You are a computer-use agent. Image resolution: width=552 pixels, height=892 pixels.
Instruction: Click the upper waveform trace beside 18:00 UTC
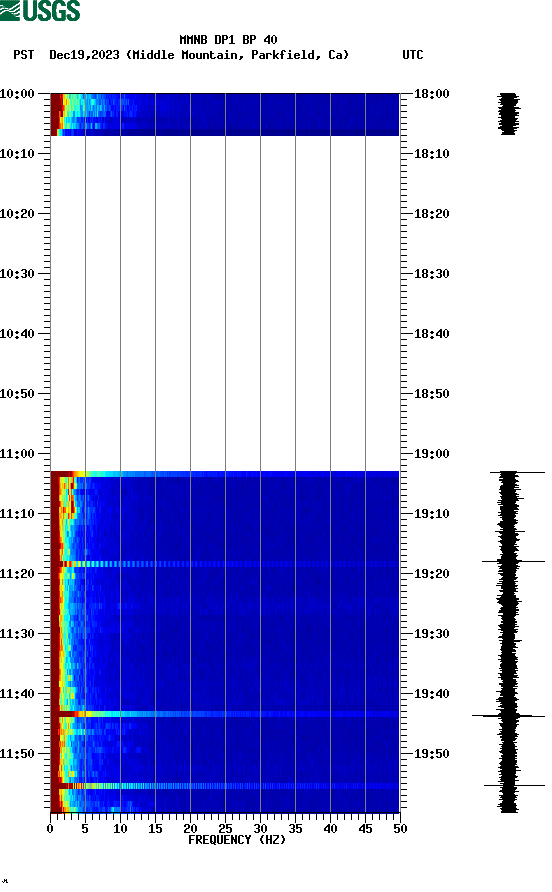pos(509,114)
